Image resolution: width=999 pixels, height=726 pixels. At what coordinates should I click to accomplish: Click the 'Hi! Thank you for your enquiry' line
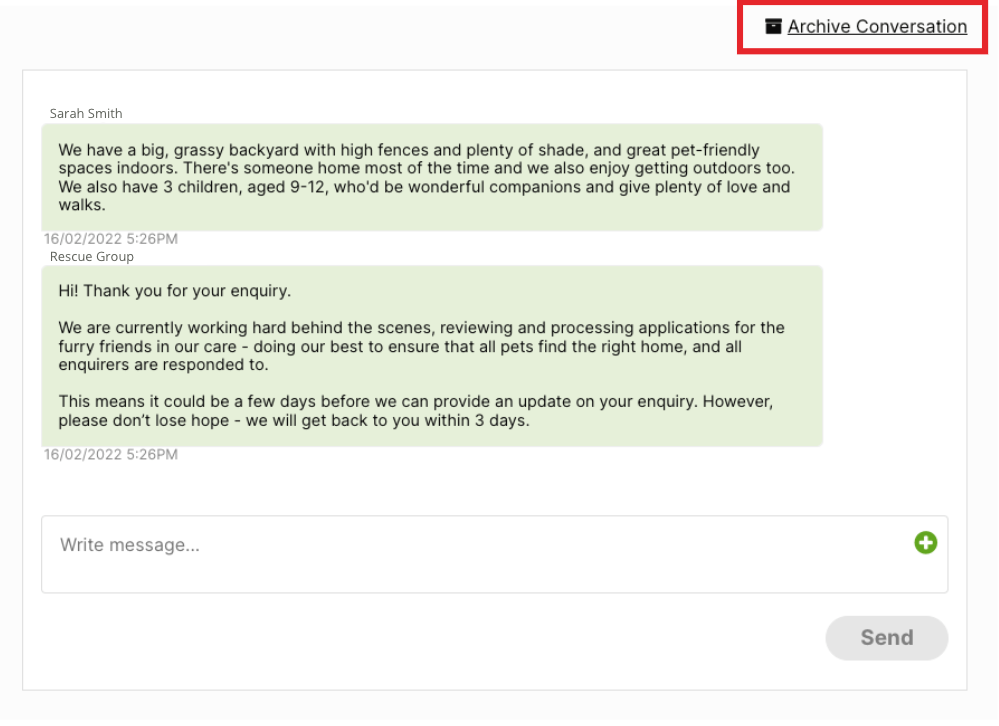(175, 291)
